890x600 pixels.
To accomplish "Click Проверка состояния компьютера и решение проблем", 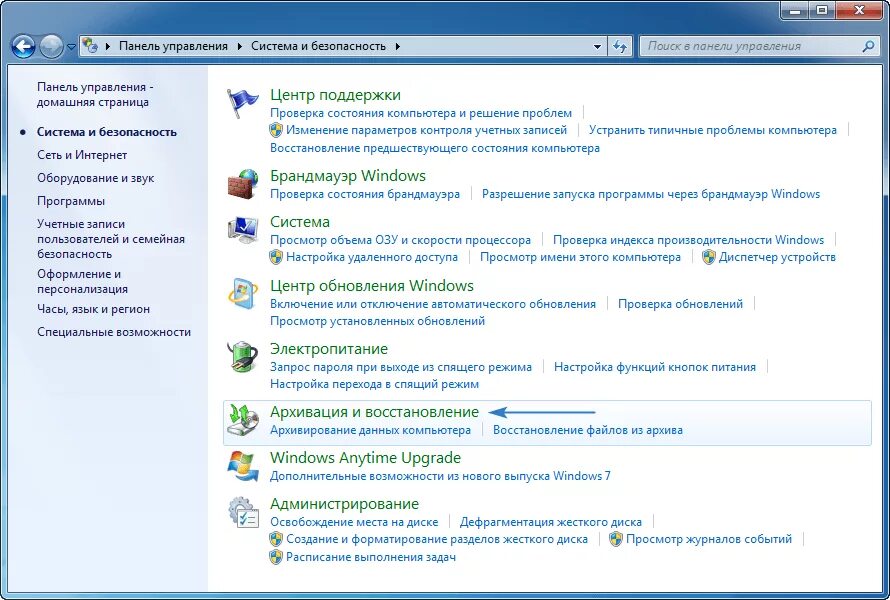I will click(x=421, y=113).
